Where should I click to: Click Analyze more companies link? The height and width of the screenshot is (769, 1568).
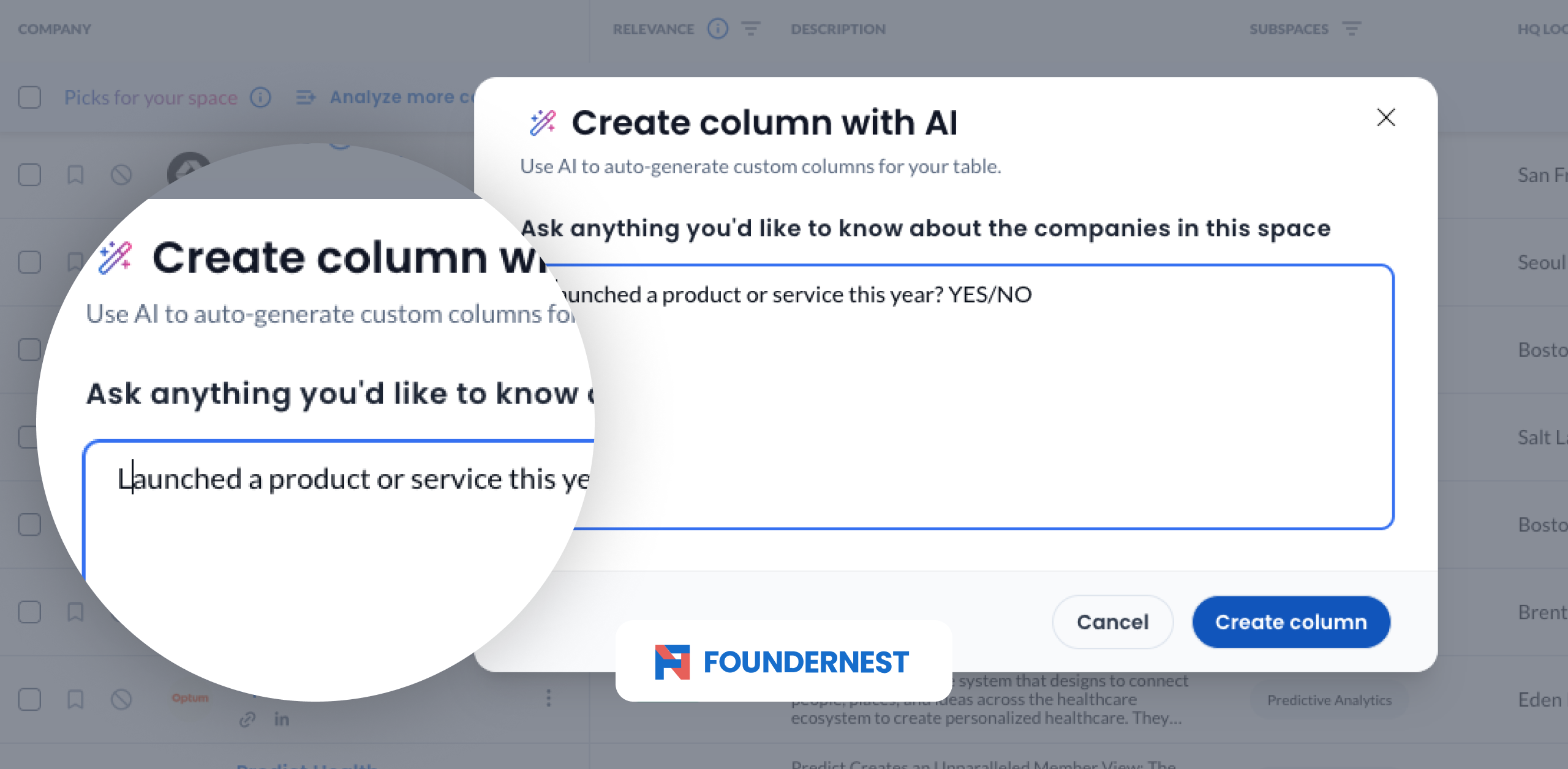(392, 97)
